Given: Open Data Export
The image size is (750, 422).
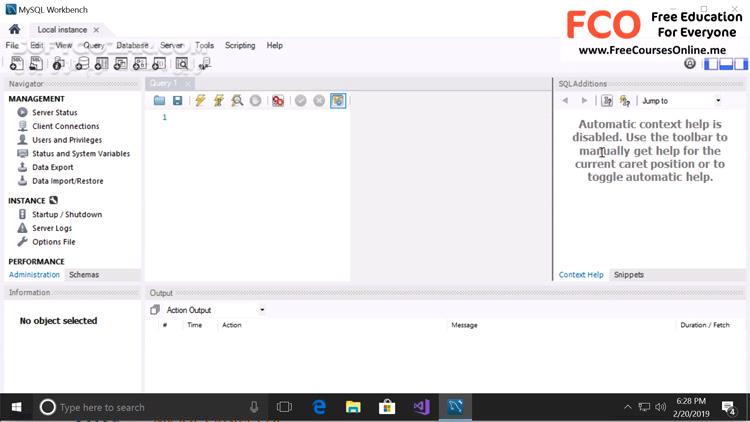Looking at the screenshot, I should tap(53, 167).
